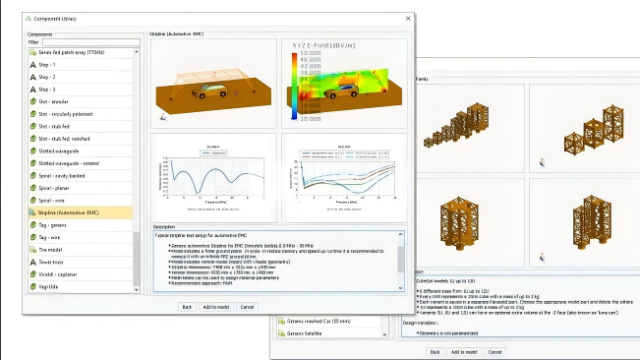Click the icon beside Tire model
The image size is (640, 360).
click(x=33, y=250)
